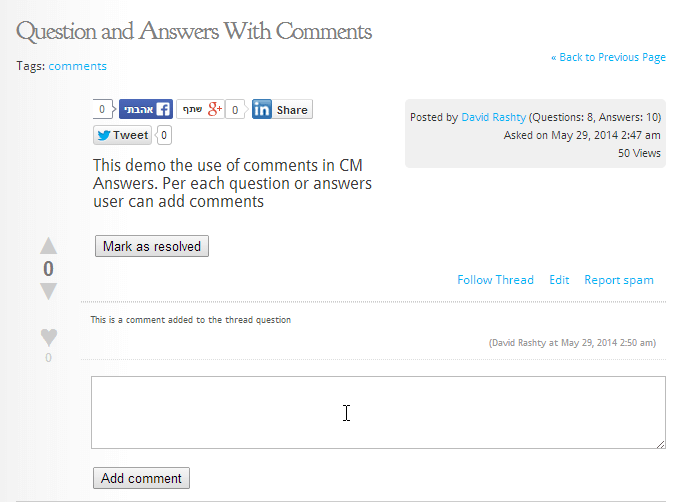Upvote the question with the up arrow

[48, 246]
